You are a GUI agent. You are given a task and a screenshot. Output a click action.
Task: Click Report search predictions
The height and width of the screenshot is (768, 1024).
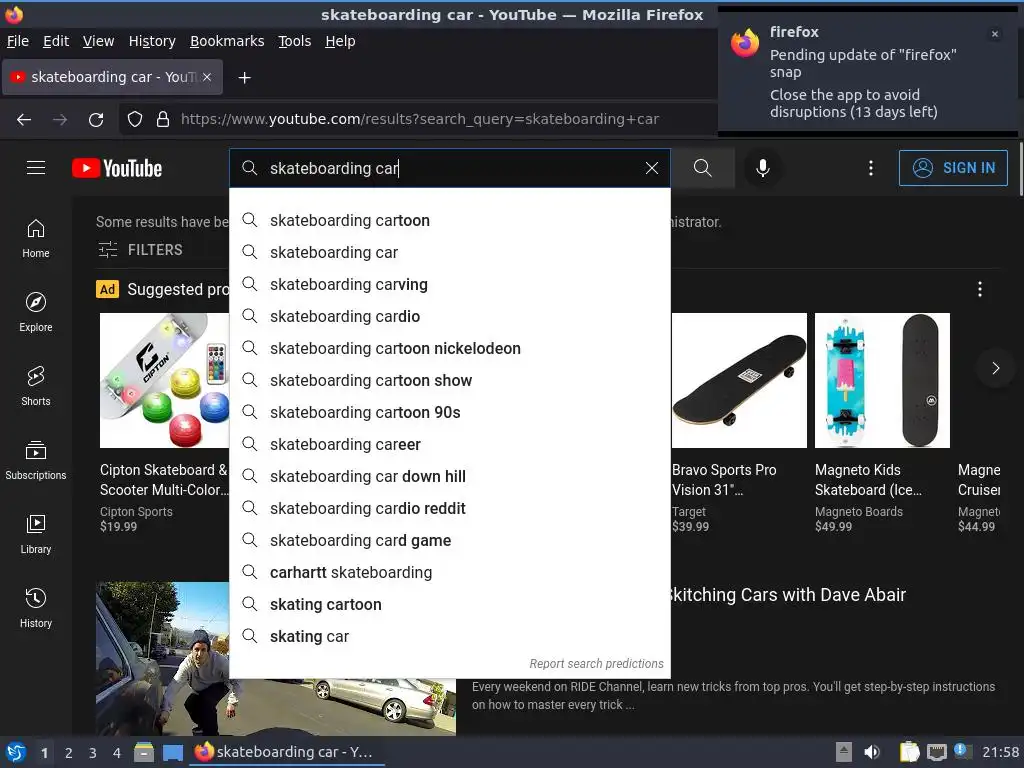coord(596,664)
